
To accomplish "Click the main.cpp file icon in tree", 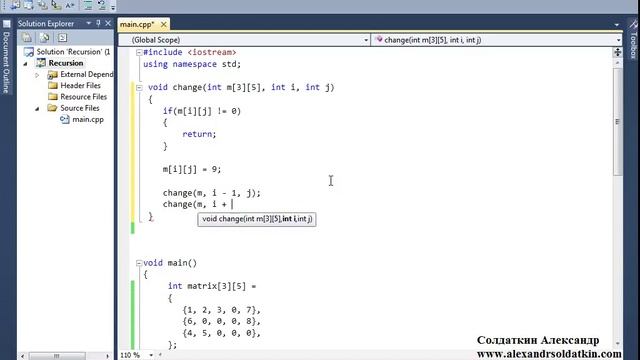I will [64, 119].
